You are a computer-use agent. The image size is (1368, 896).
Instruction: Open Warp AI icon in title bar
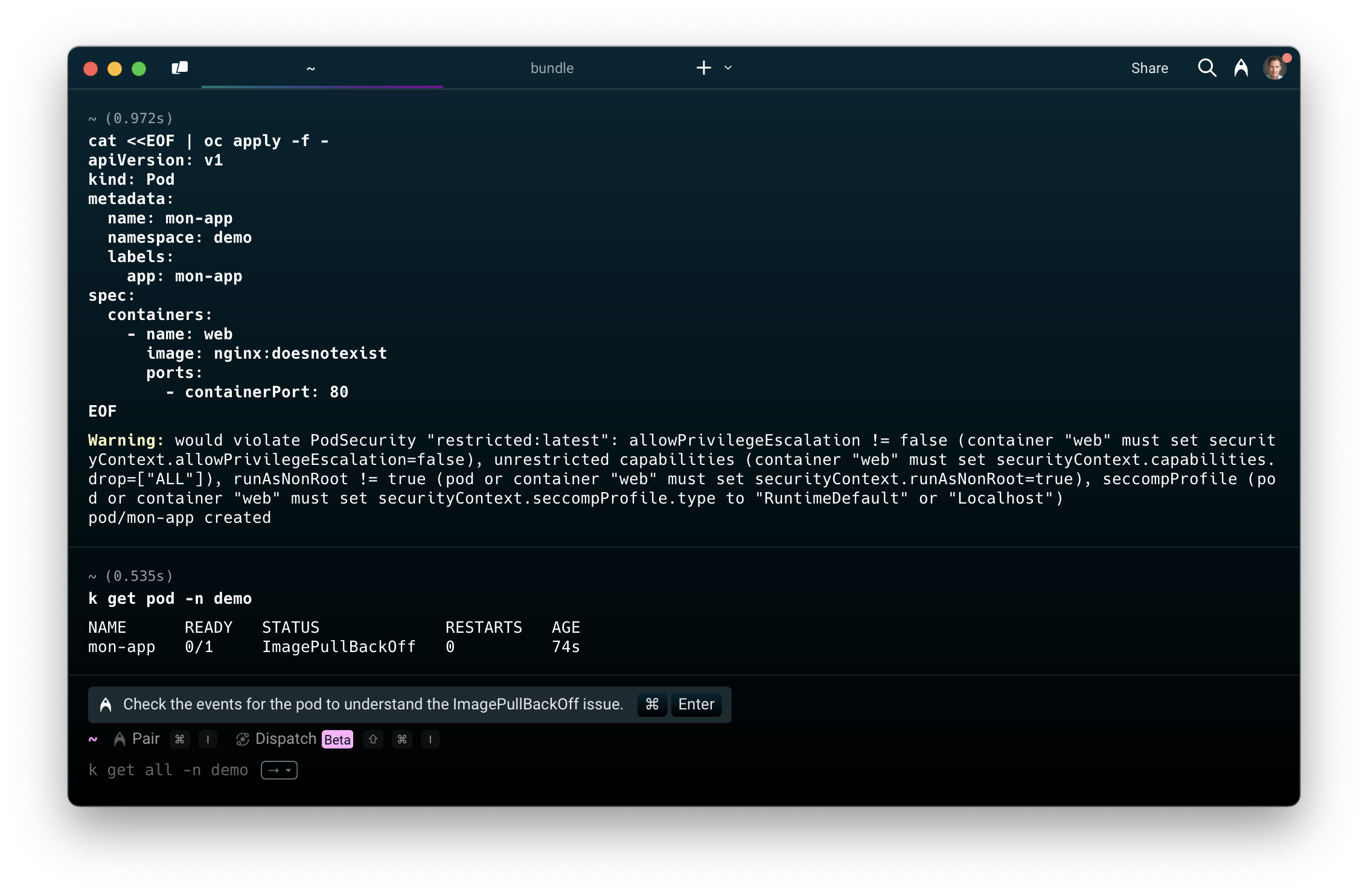click(1241, 68)
